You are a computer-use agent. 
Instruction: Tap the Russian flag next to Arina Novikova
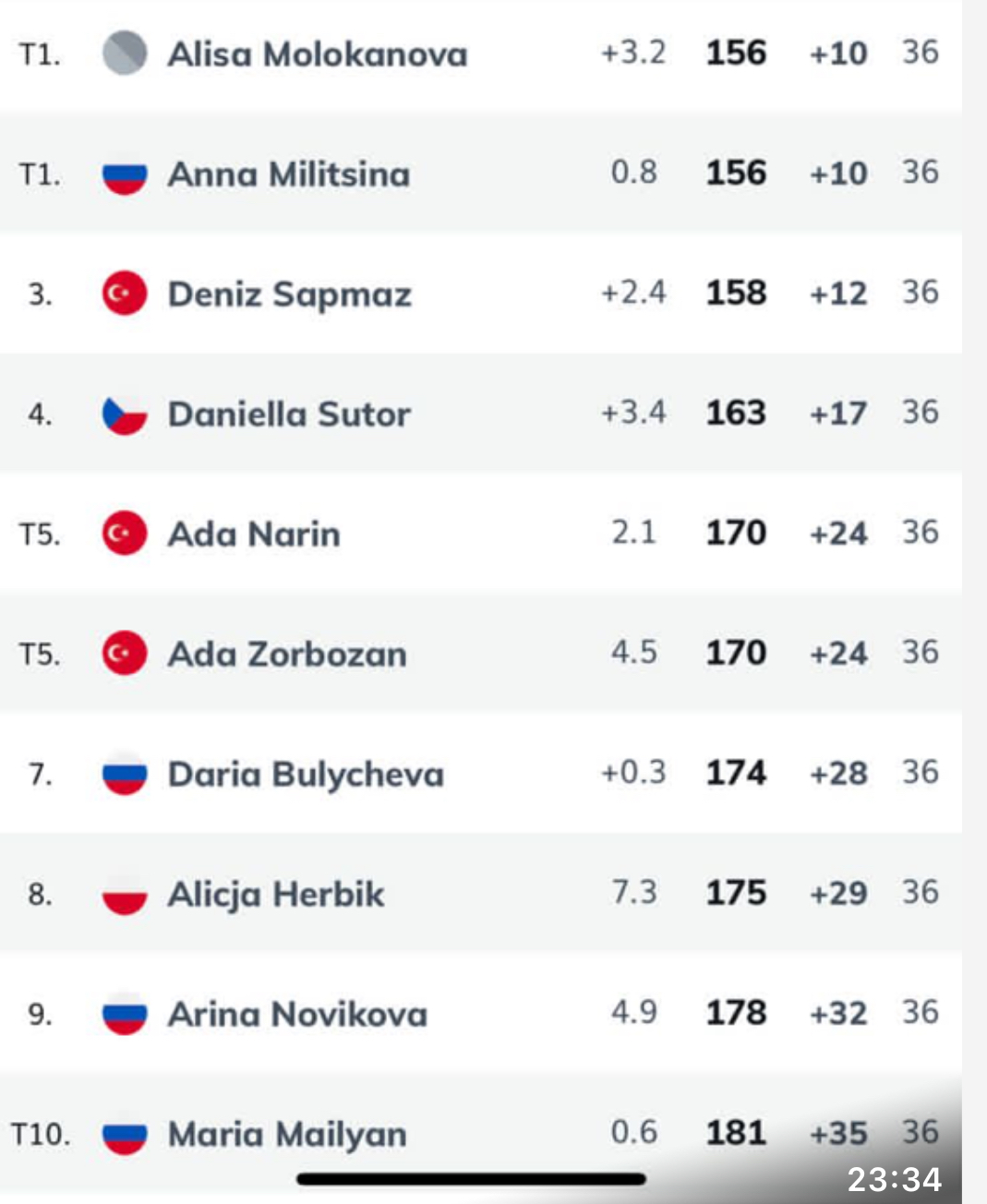125,1014
